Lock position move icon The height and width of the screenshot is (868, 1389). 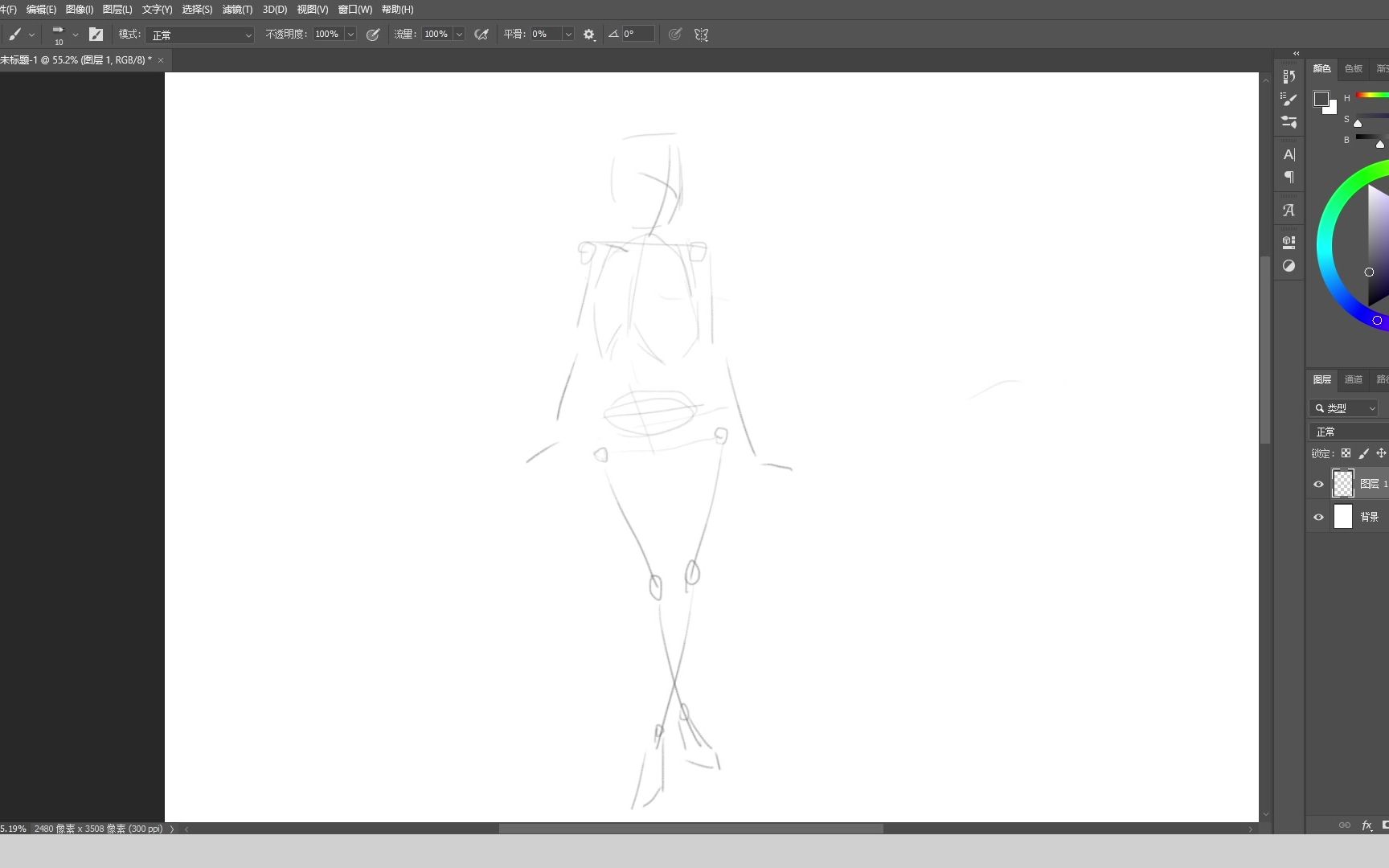click(x=1381, y=453)
